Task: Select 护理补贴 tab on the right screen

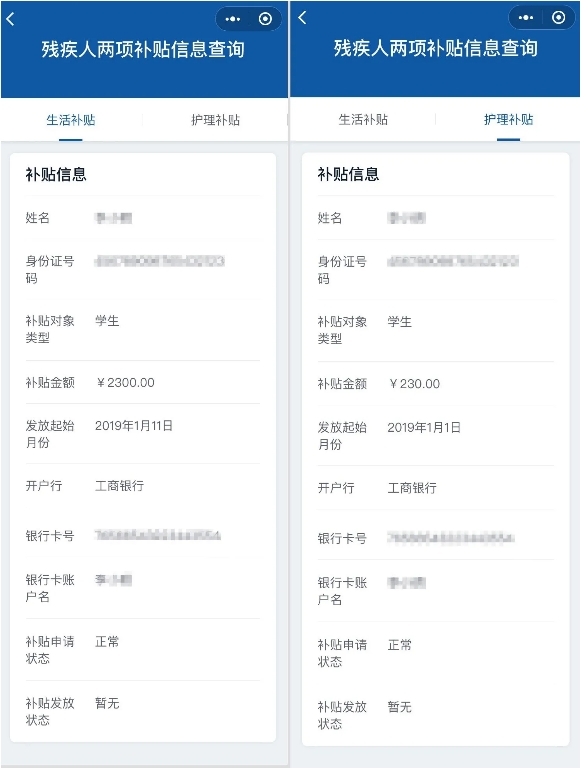Action: coord(508,120)
